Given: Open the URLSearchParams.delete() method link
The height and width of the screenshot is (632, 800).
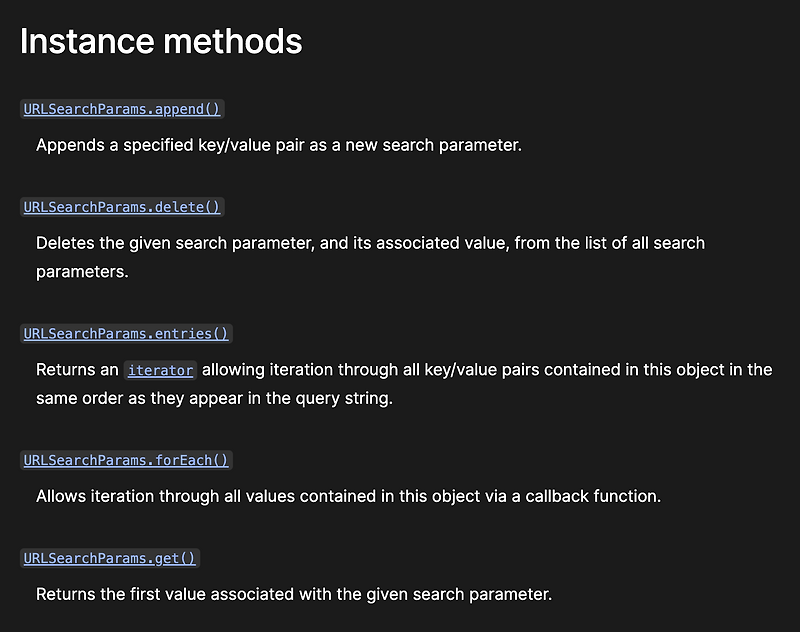Looking at the screenshot, I should coord(121,207).
